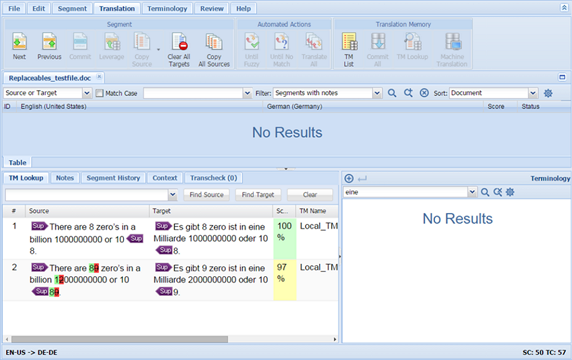Open TM Lookup from ribbon
Screen dimensions: 572x360
click(x=412, y=46)
